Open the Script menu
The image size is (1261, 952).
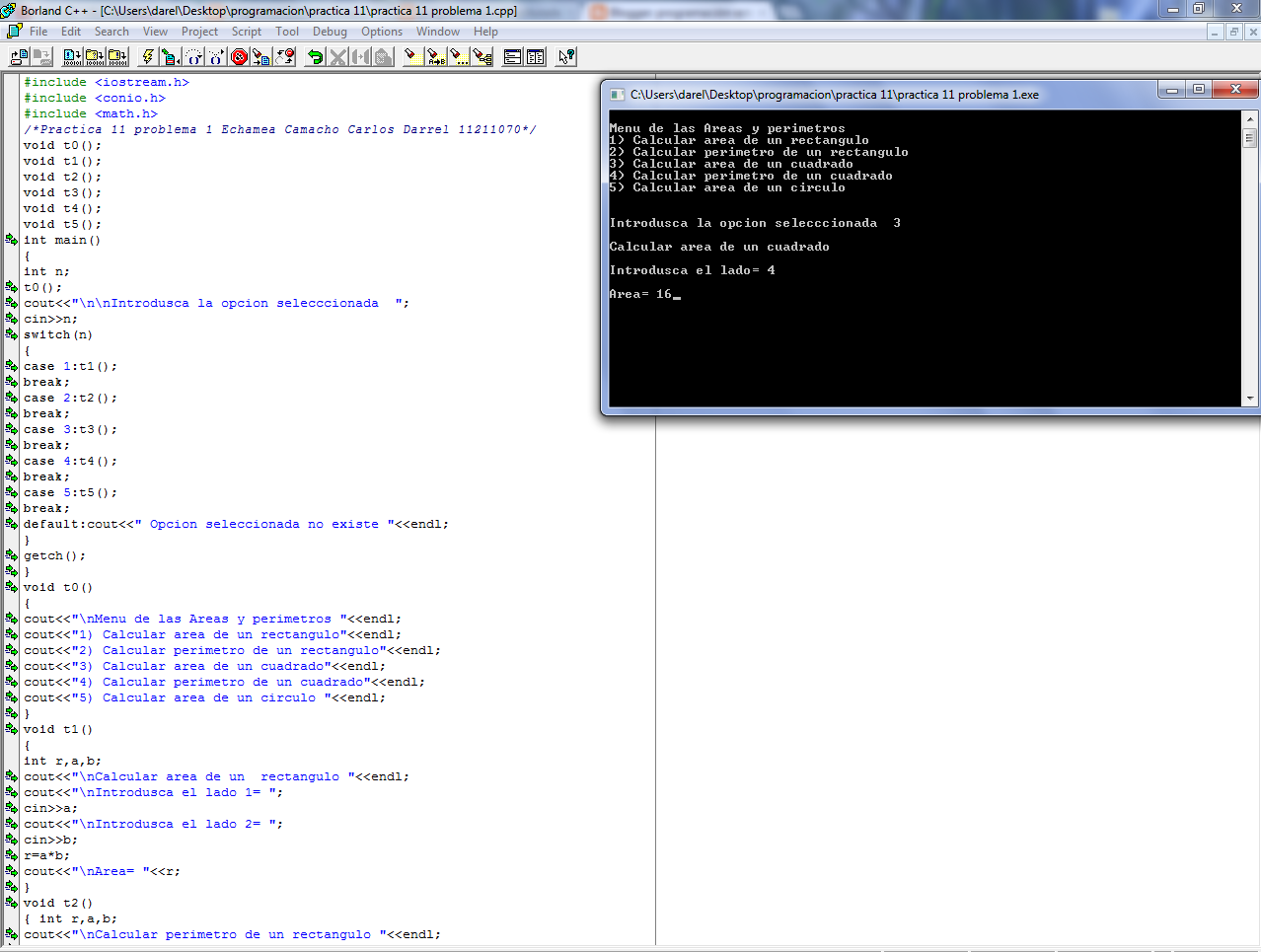(x=246, y=31)
